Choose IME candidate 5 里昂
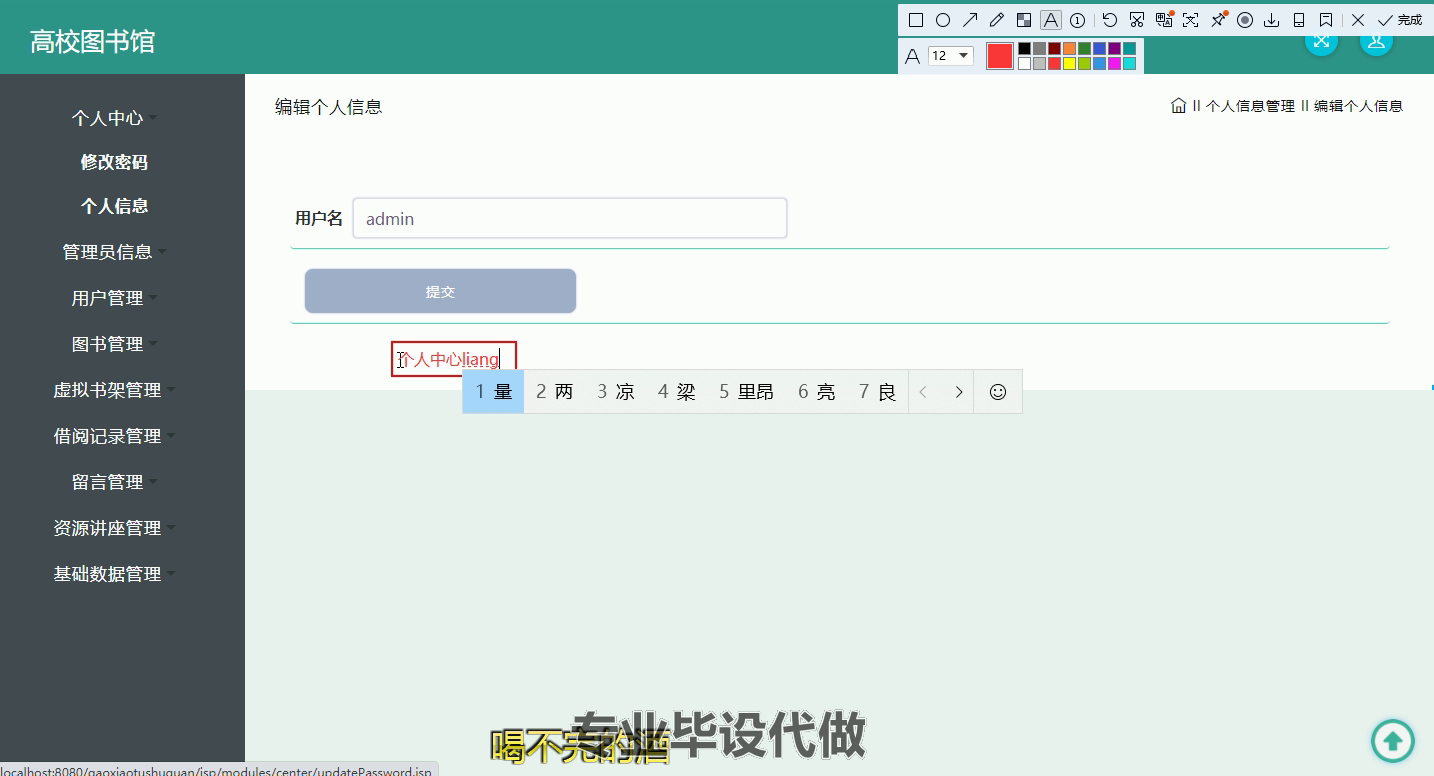The height and width of the screenshot is (776, 1434). point(746,392)
